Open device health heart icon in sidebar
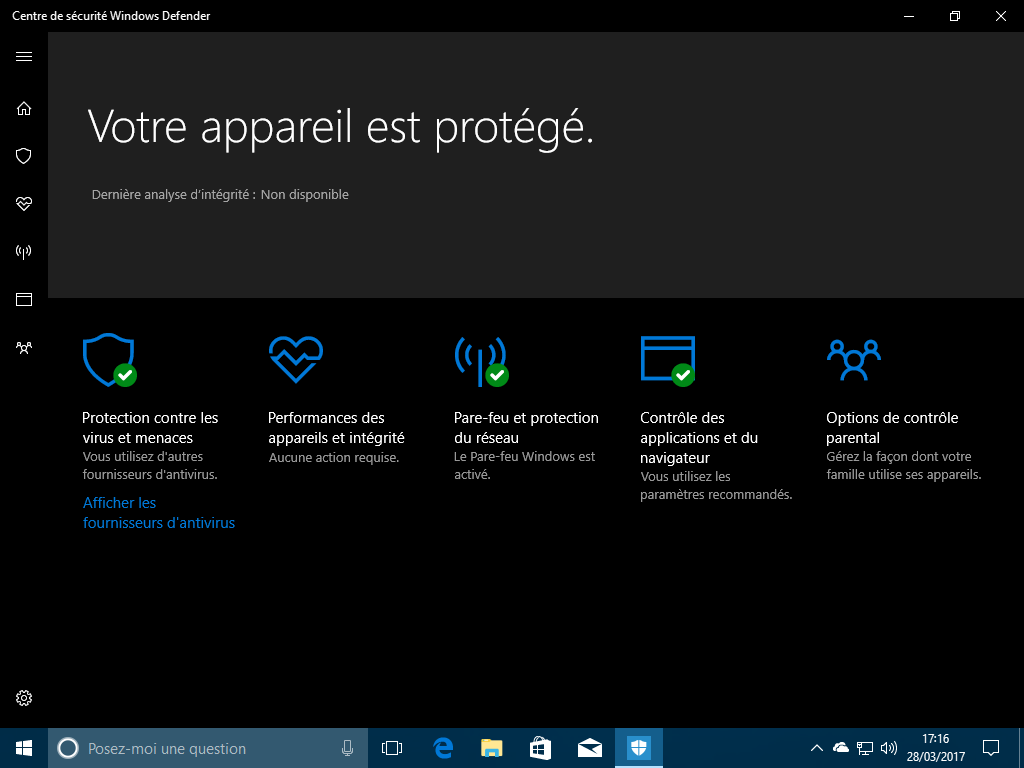 [24, 204]
